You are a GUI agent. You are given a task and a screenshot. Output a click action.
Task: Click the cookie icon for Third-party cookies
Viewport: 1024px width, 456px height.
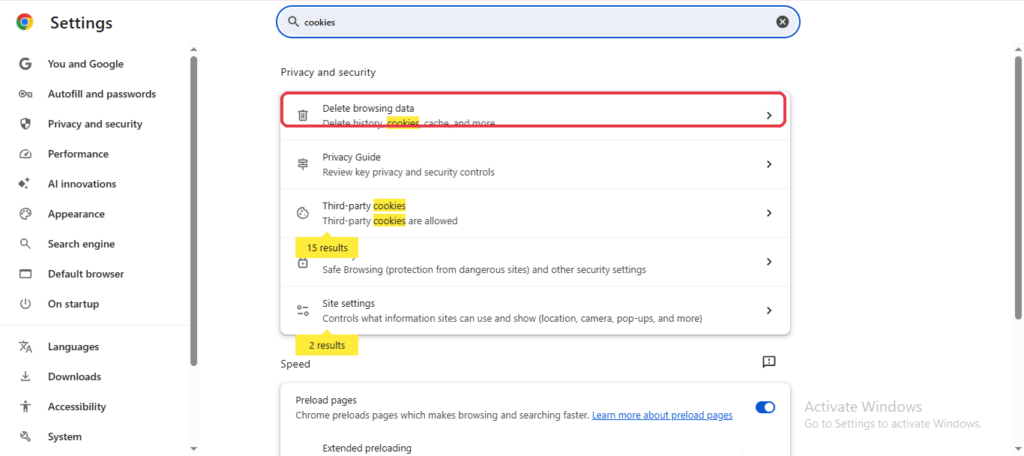point(303,213)
